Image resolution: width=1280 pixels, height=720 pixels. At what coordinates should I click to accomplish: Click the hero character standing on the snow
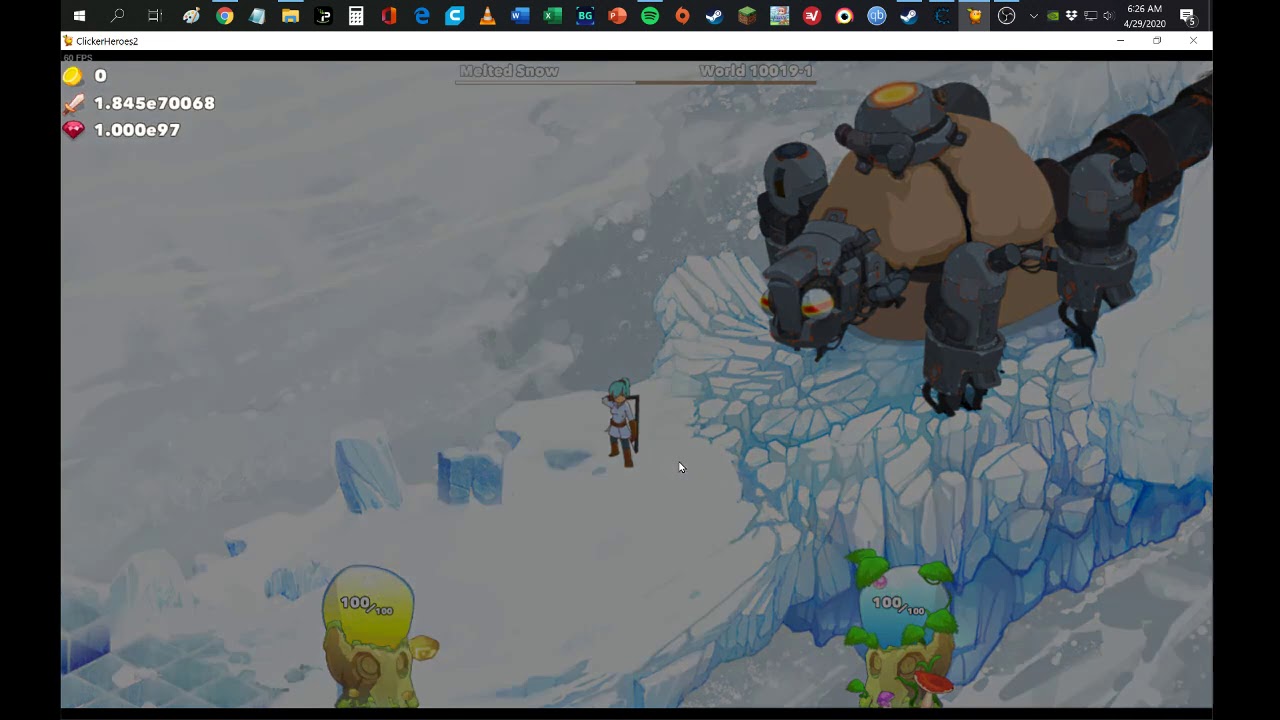[x=621, y=423]
